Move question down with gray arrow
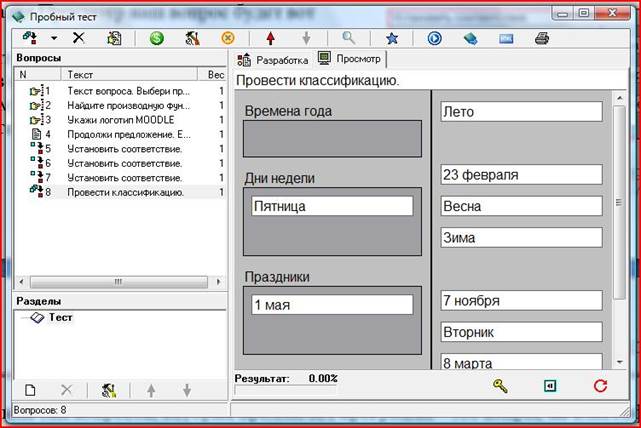 (306, 38)
